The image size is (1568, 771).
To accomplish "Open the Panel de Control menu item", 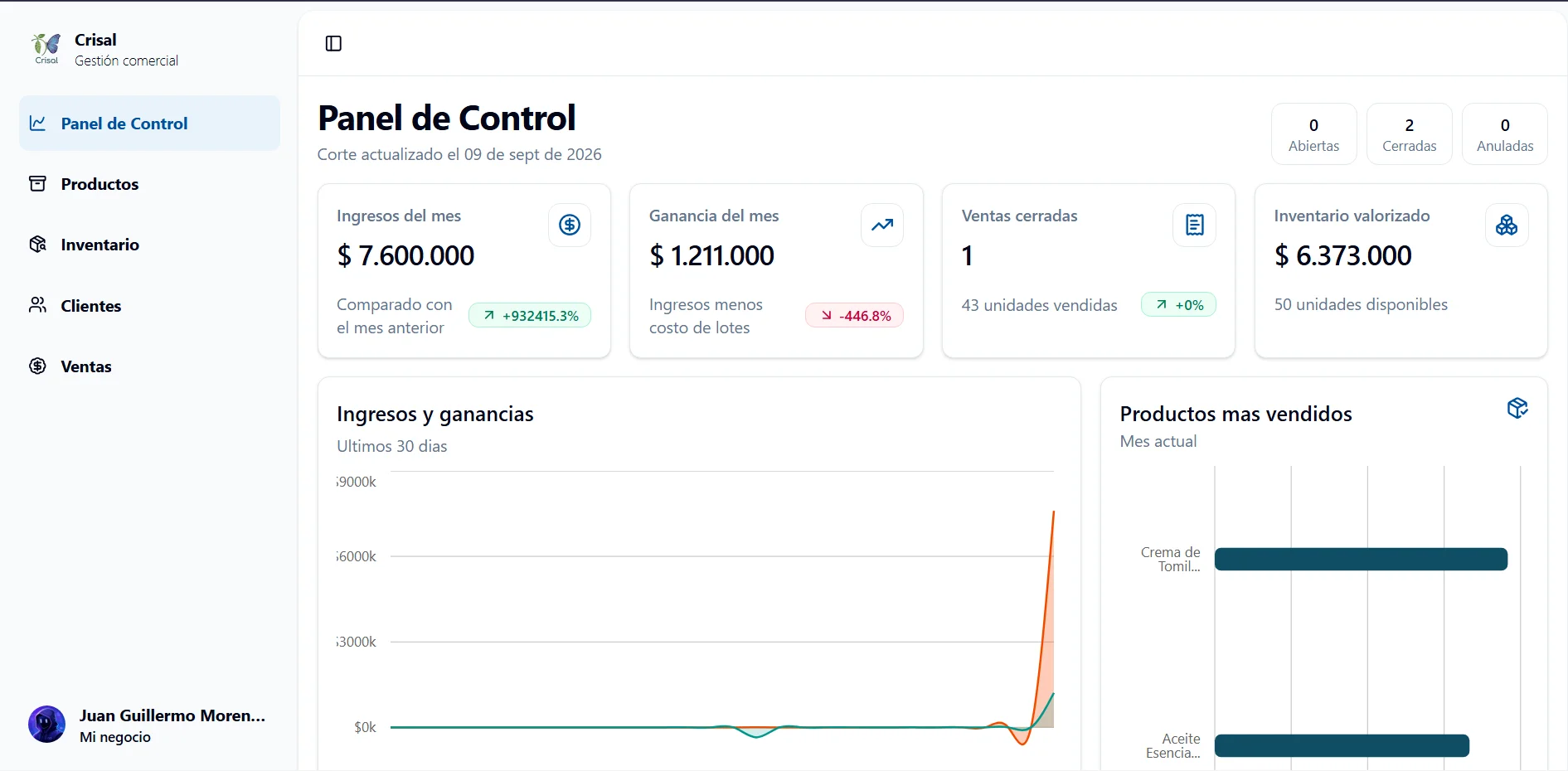I will (149, 124).
